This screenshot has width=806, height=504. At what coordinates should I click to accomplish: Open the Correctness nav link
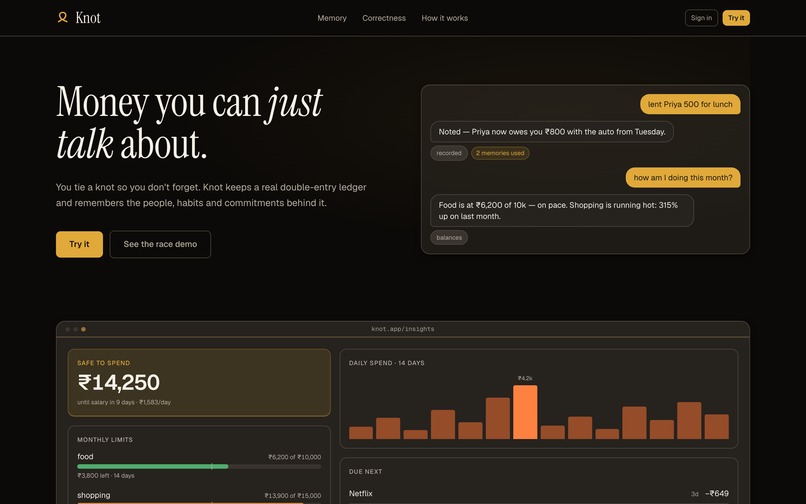coord(384,18)
